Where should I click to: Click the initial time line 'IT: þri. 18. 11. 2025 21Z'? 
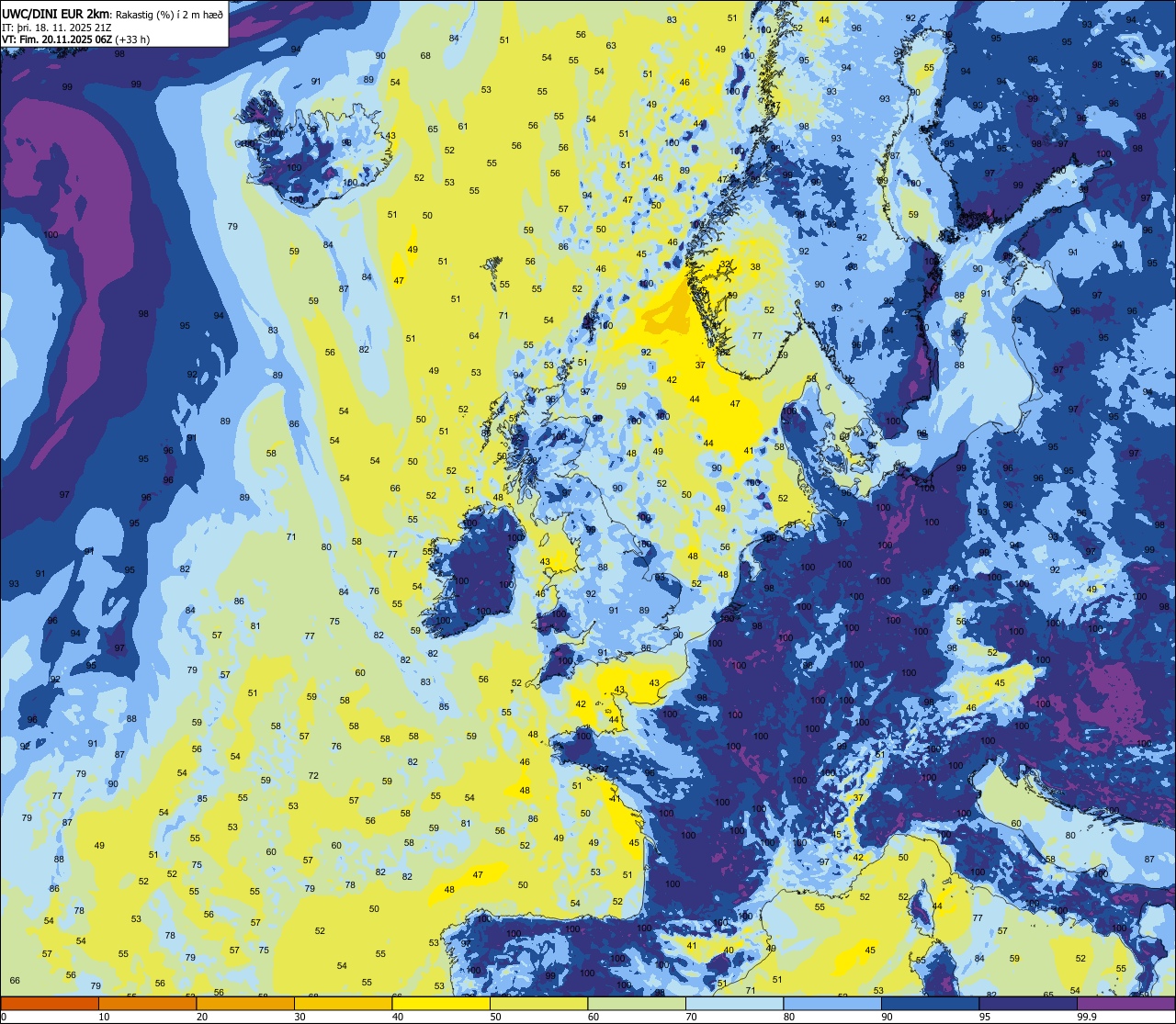[x=57, y=27]
